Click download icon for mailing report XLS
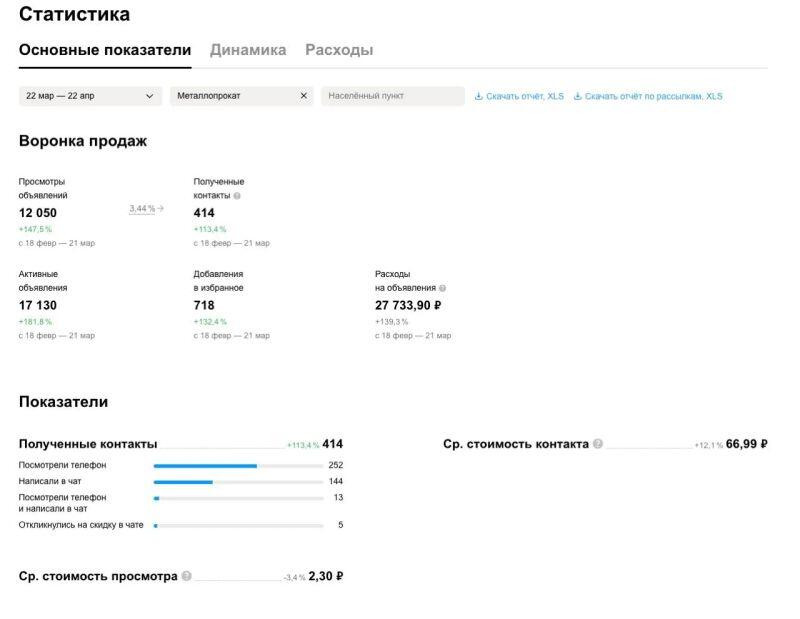The height and width of the screenshot is (619, 800). coord(577,97)
